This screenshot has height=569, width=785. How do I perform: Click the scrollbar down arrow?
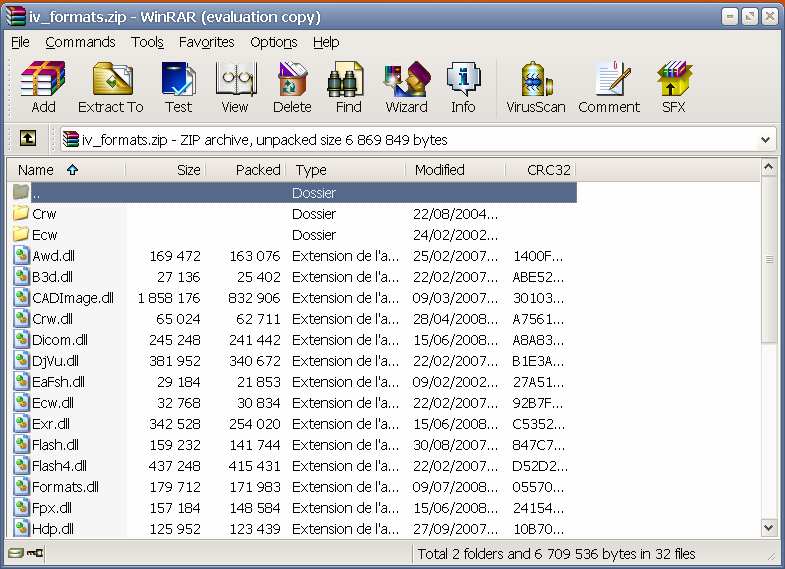pyautogui.click(x=769, y=527)
